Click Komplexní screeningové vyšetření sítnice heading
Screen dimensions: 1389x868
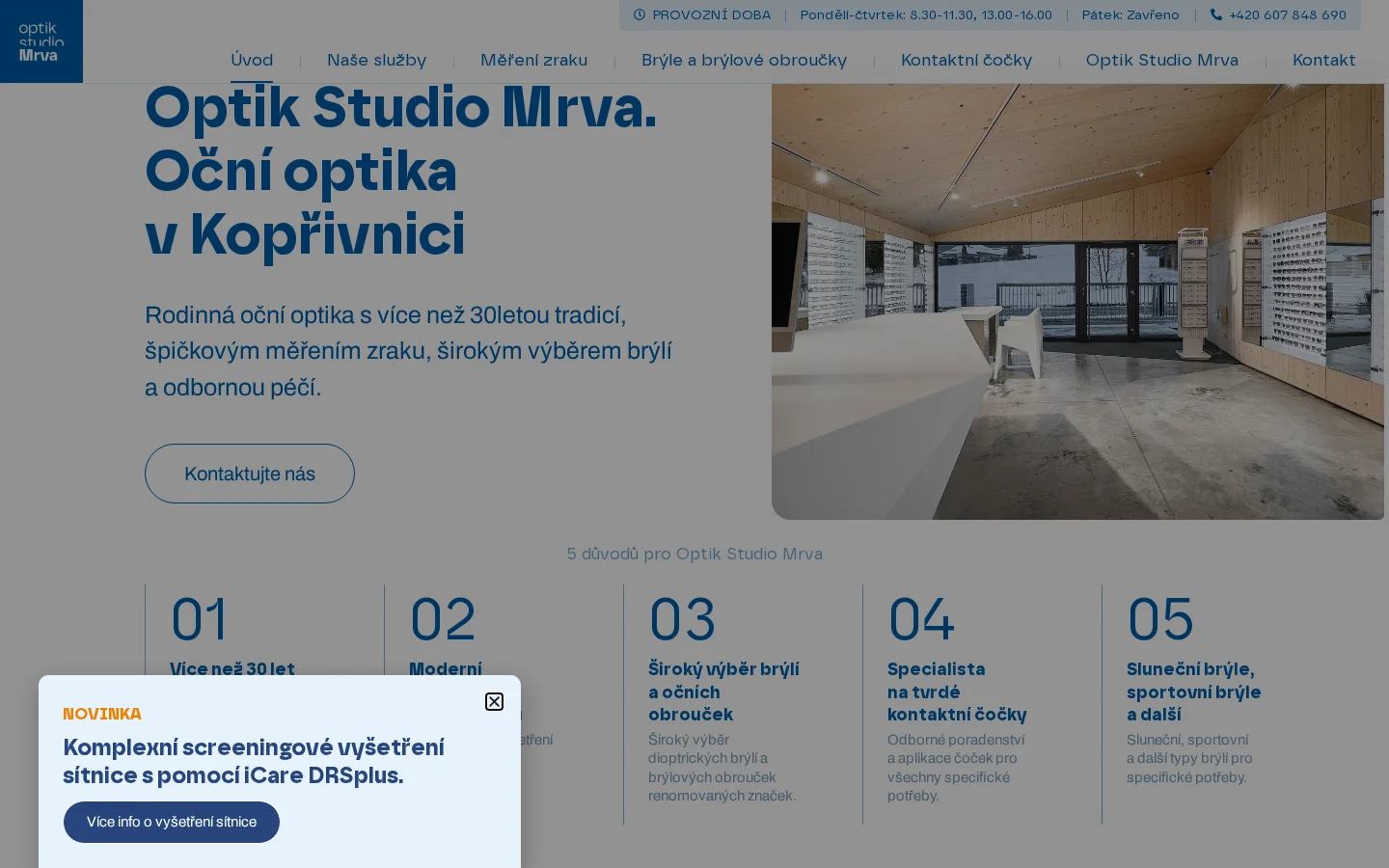click(254, 761)
